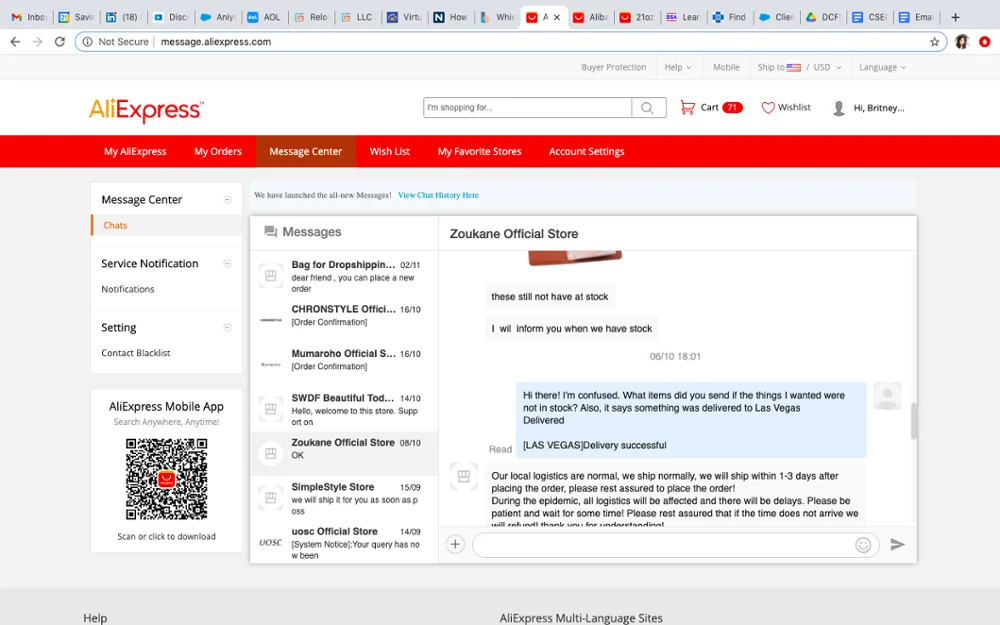Open the Help dropdown
1000x625 pixels.
tap(678, 67)
